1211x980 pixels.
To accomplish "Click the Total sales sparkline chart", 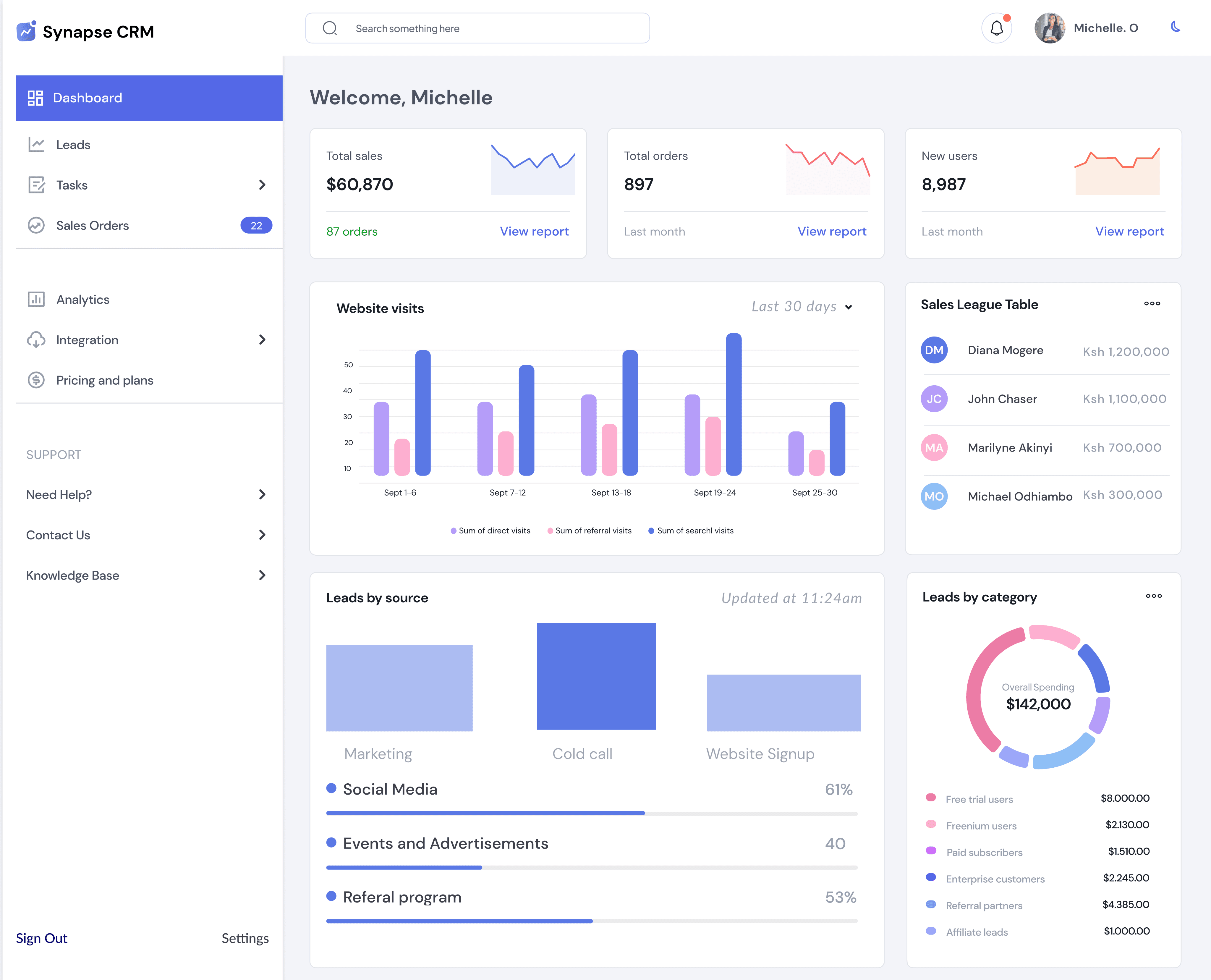I will click(x=533, y=170).
